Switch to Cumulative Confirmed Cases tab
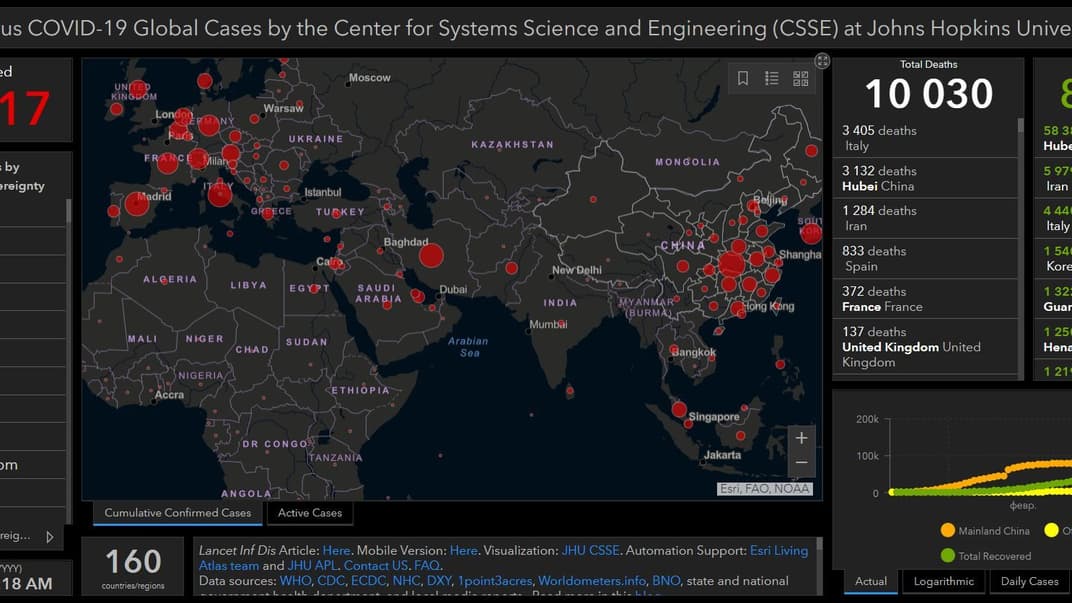The height and width of the screenshot is (603, 1072). [x=178, y=513]
